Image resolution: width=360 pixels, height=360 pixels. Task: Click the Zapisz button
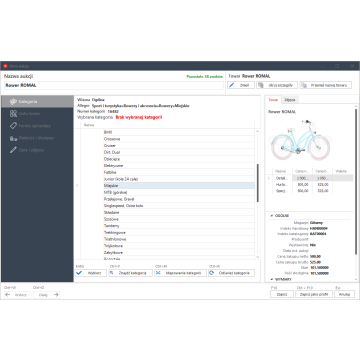282,294
